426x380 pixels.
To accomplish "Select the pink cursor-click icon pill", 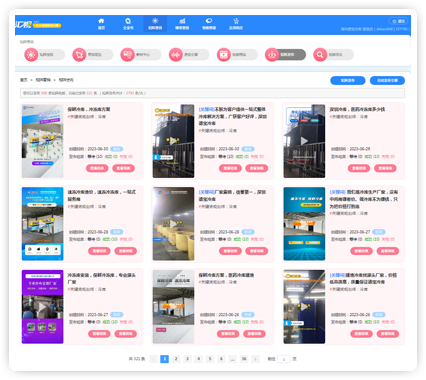I will pos(93,55).
